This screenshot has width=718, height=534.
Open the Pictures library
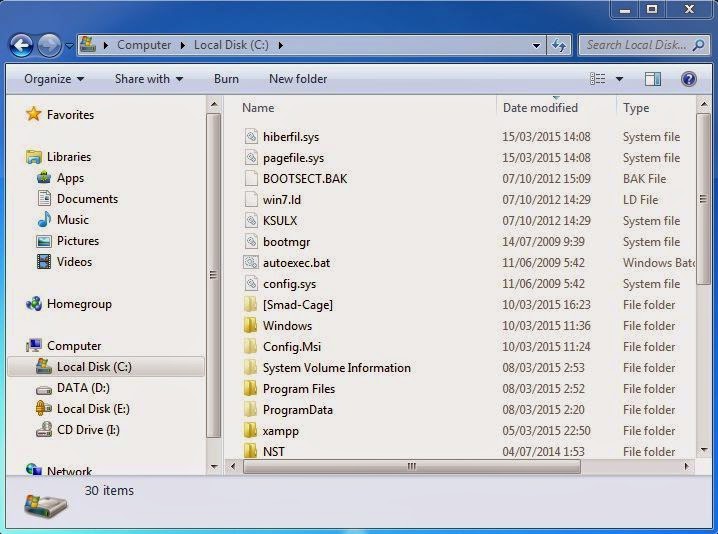(x=78, y=241)
